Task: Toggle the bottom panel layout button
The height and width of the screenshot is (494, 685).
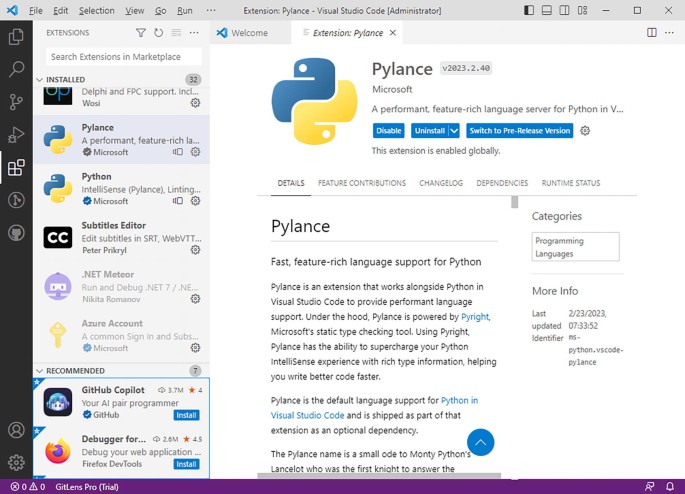Action: (549, 10)
